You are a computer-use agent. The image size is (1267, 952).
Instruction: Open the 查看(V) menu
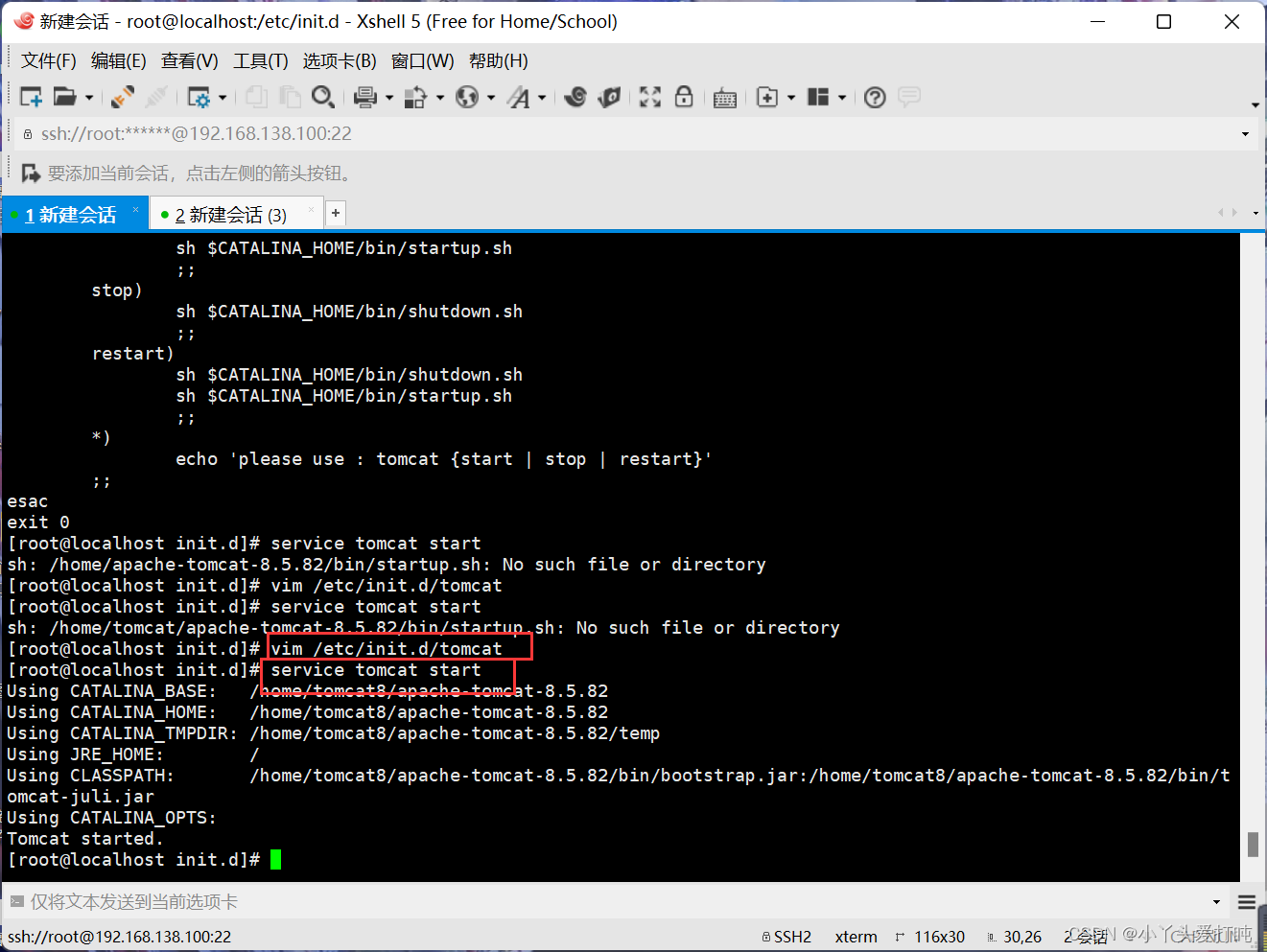190,61
